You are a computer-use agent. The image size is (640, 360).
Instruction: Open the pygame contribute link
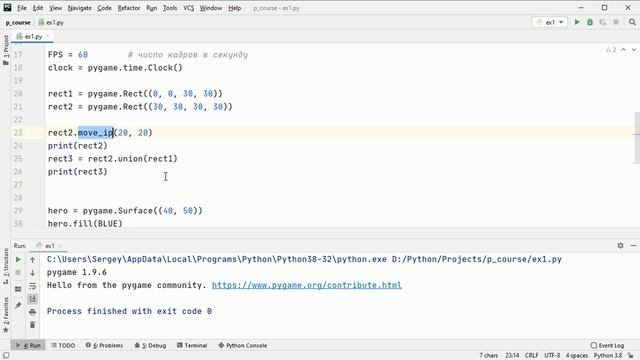tap(307, 285)
